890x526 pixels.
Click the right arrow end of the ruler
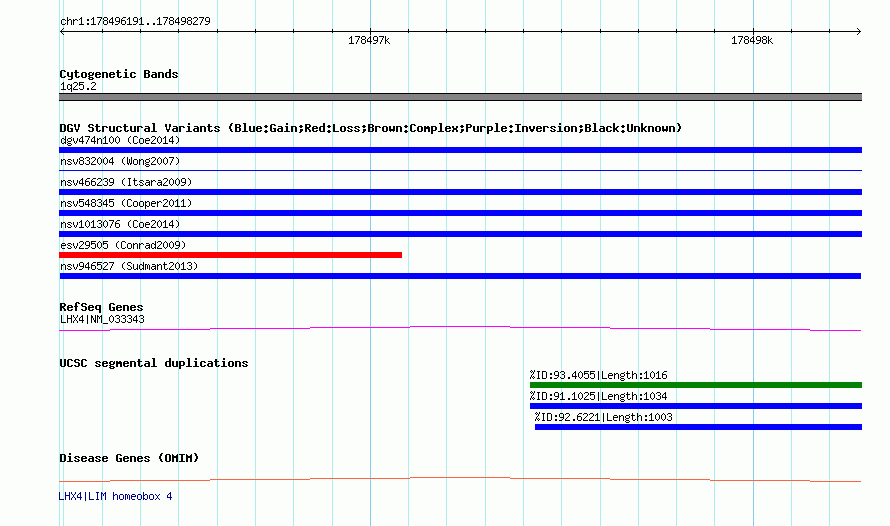(858, 31)
